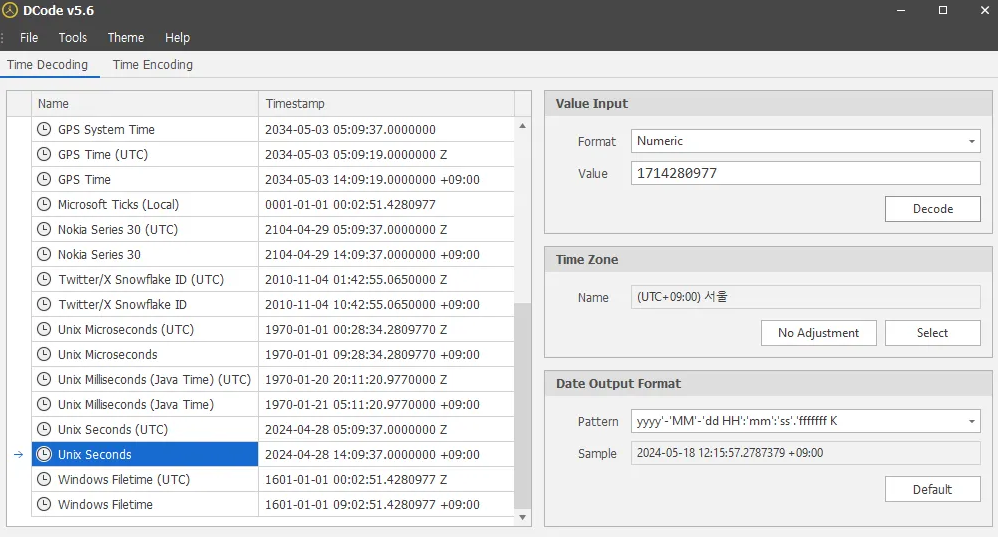Open the Tools menu
This screenshot has height=537, width=998.
[x=73, y=38]
